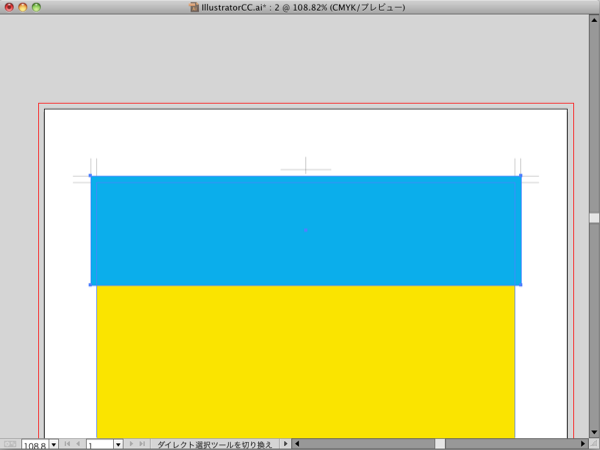Click the Illustrator document icon in title bar
This screenshot has height=450, width=600.
tap(195, 7)
